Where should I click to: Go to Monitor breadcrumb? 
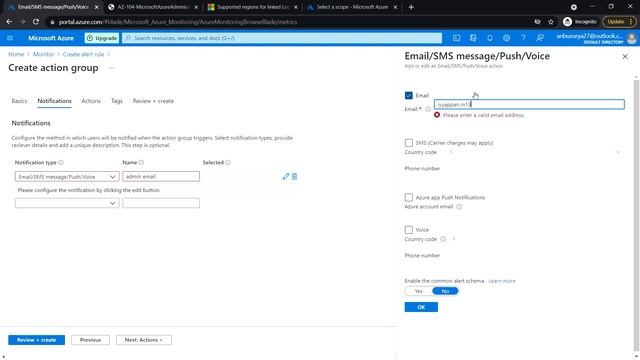point(43,54)
